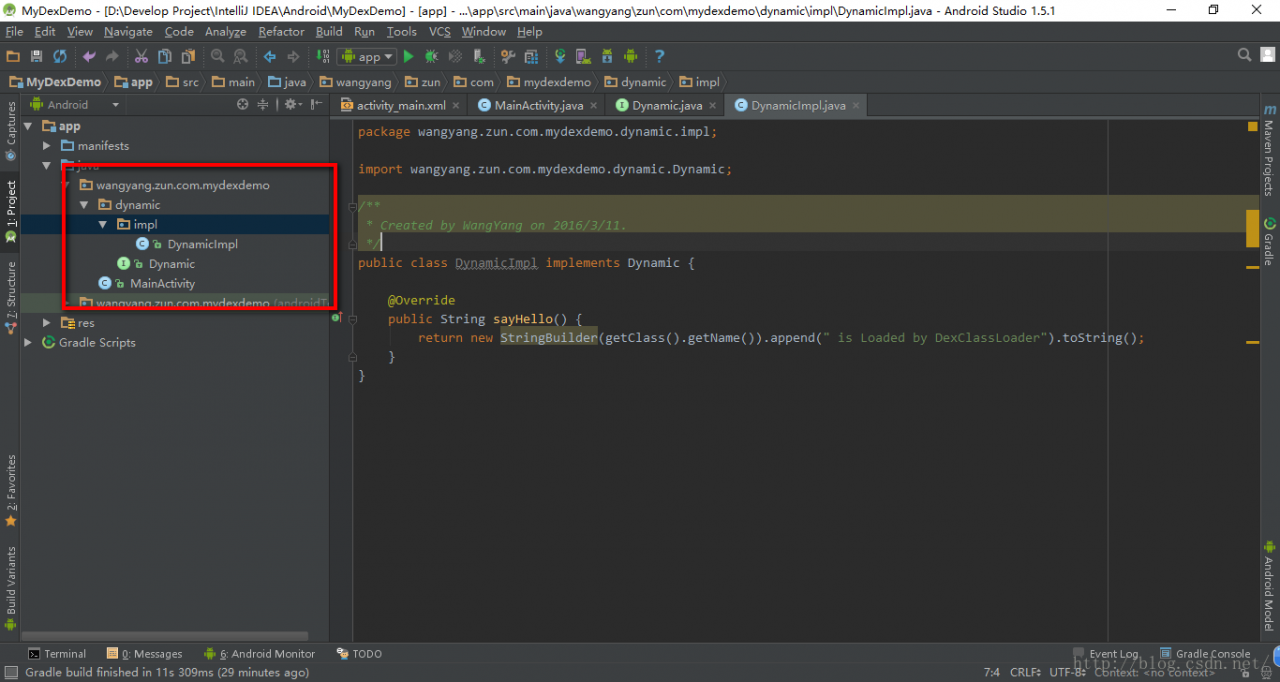Open the Android project view dropdown

pos(75,104)
